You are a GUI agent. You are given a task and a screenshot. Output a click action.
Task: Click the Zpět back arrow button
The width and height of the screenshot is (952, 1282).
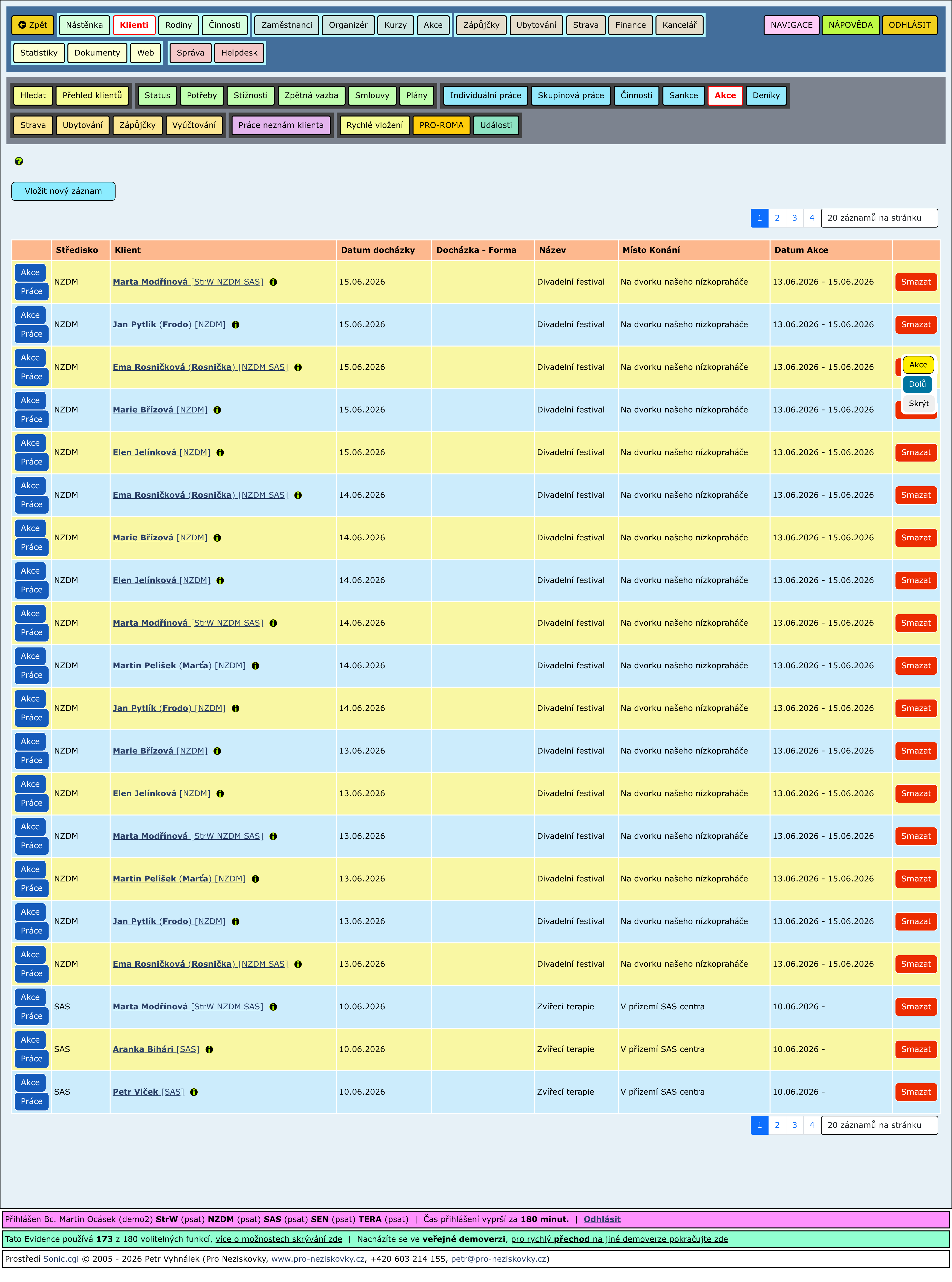(33, 25)
